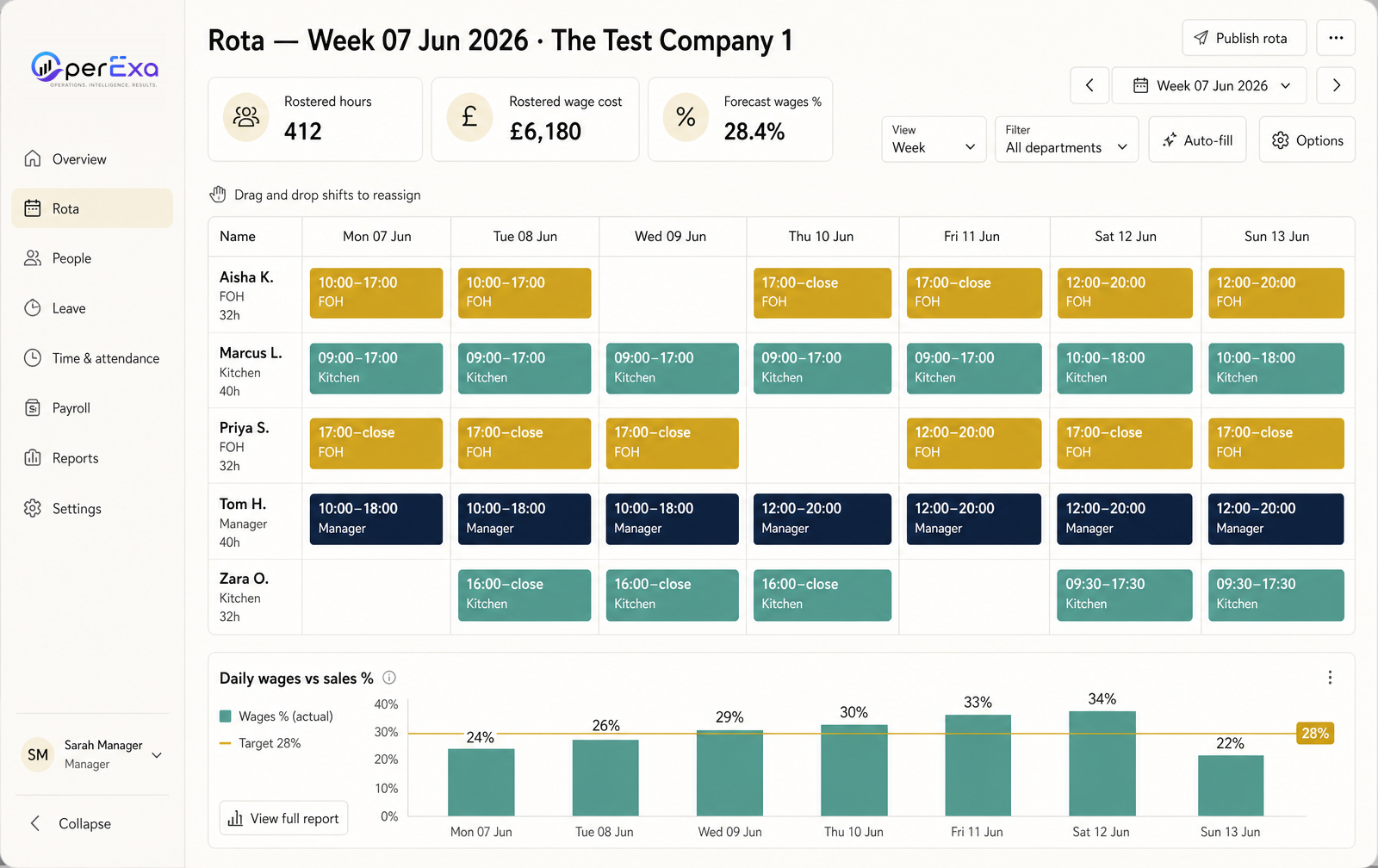Click View full report button
1378x868 pixels.
click(x=284, y=818)
